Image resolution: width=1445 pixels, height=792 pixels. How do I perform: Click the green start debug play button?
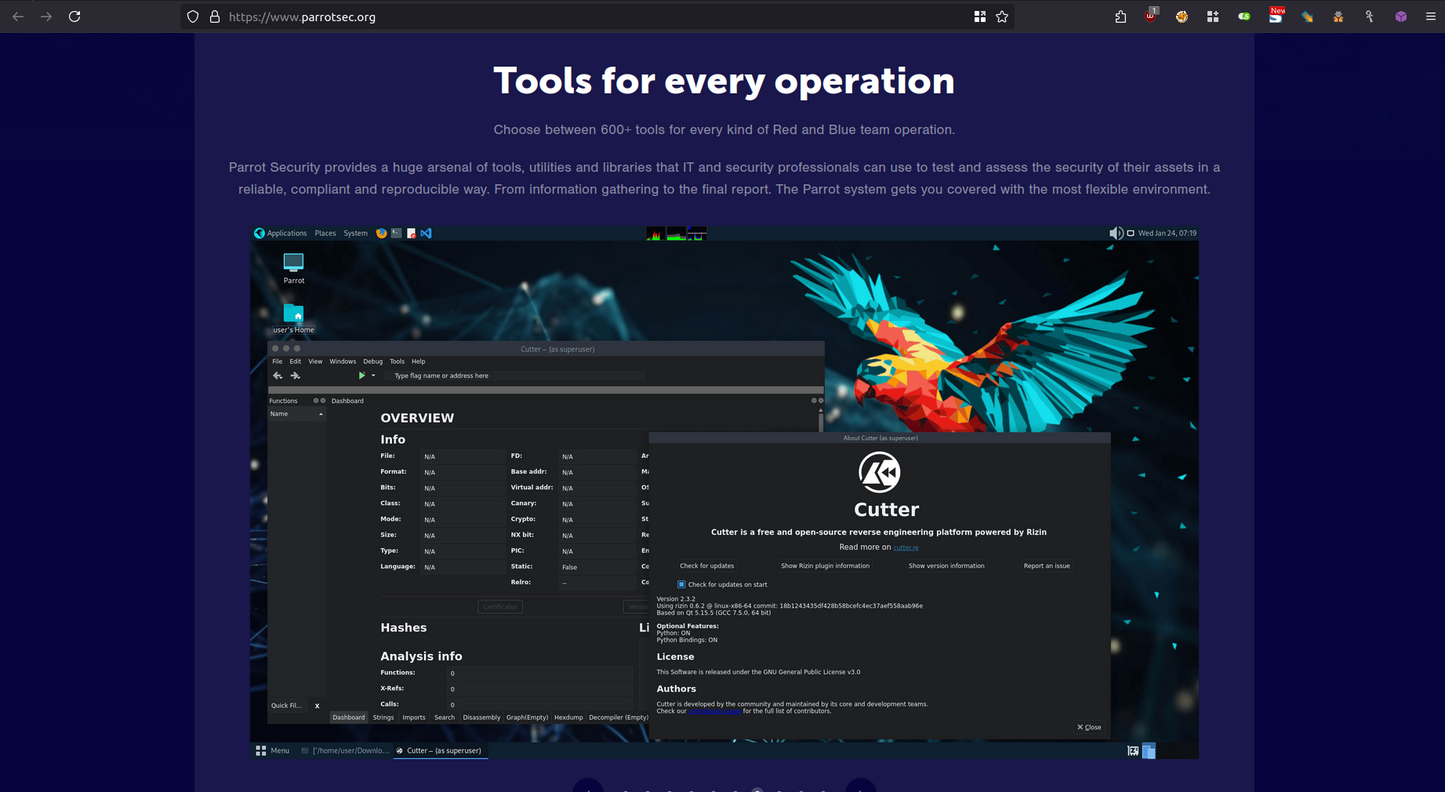tap(361, 376)
